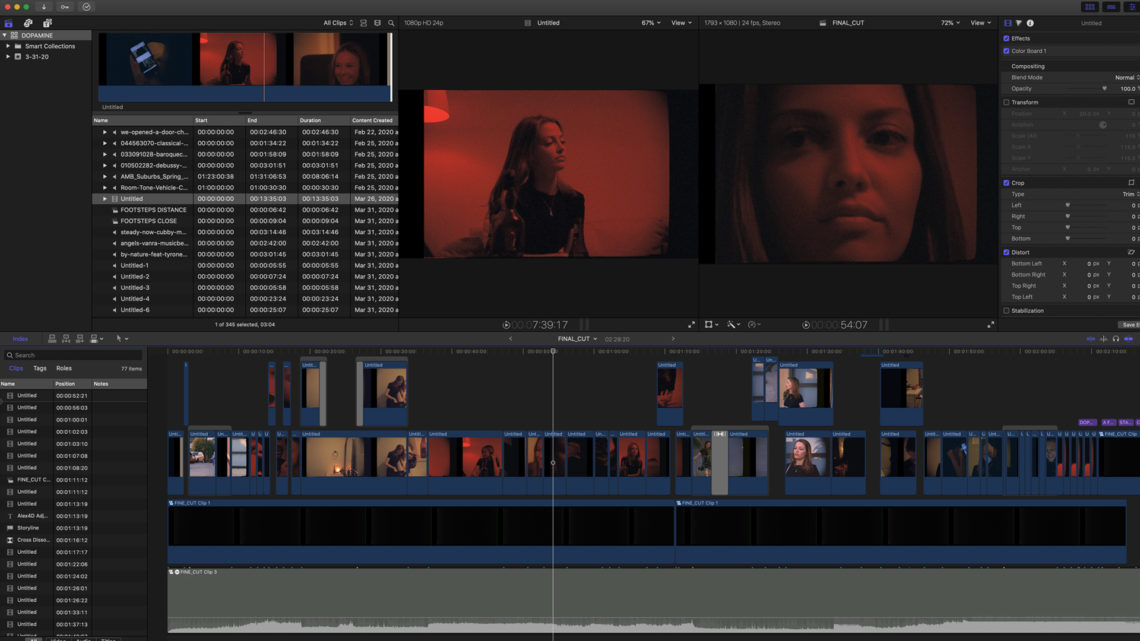The height and width of the screenshot is (641, 1140).
Task: Sort clips by the Duration column
Action: pos(311,120)
